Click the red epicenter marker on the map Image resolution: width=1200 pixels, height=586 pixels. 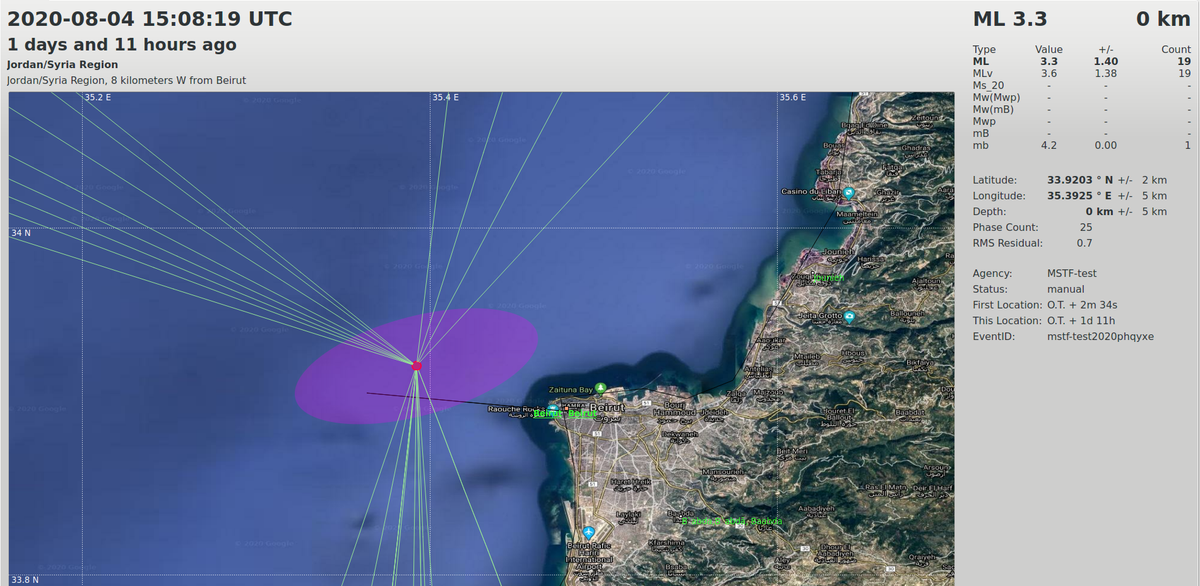[x=416, y=367]
